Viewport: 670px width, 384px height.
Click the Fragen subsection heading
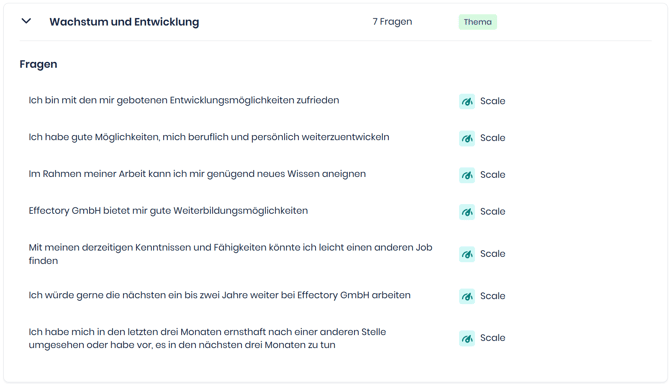[38, 64]
